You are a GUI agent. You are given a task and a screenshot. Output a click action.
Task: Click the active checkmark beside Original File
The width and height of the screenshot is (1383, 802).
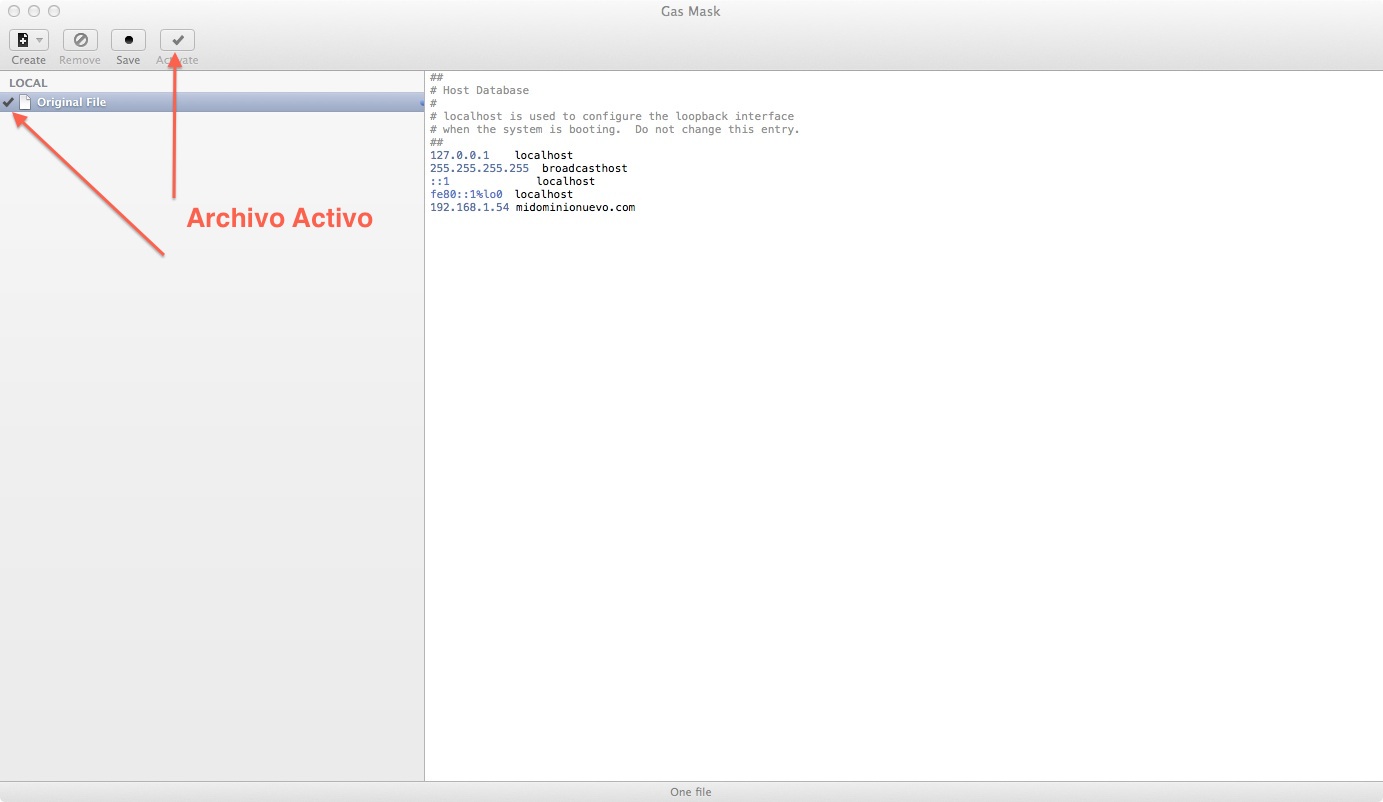pyautogui.click(x=9, y=102)
